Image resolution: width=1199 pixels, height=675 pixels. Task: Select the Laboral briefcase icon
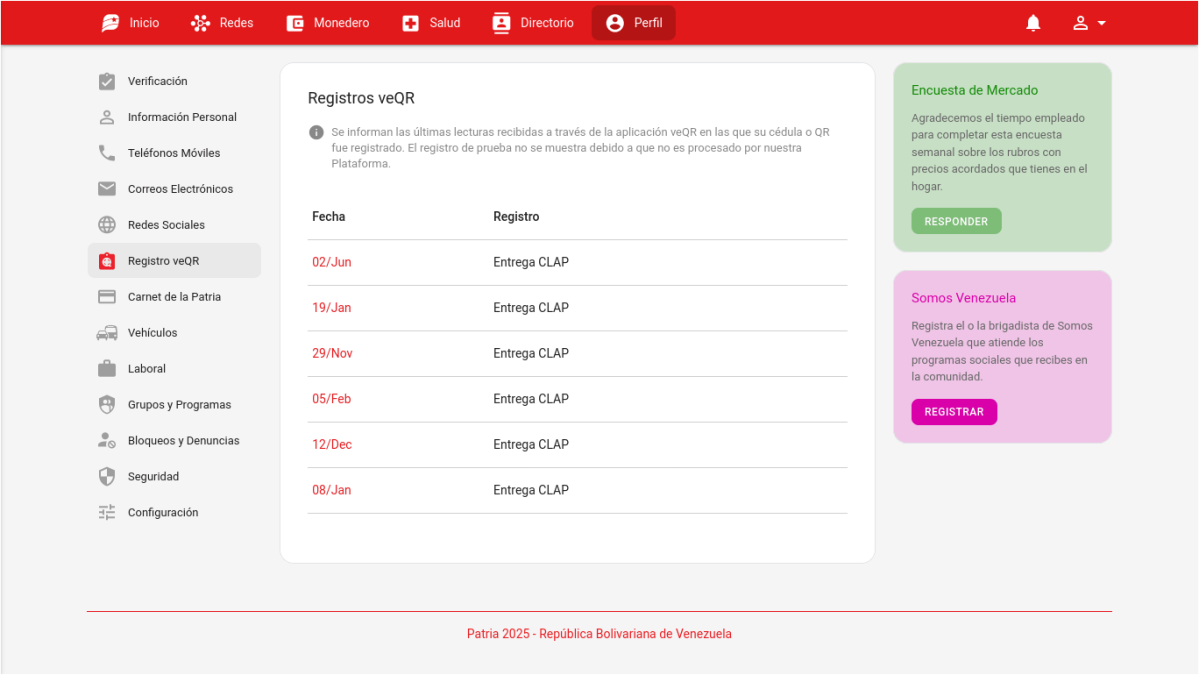pos(107,369)
